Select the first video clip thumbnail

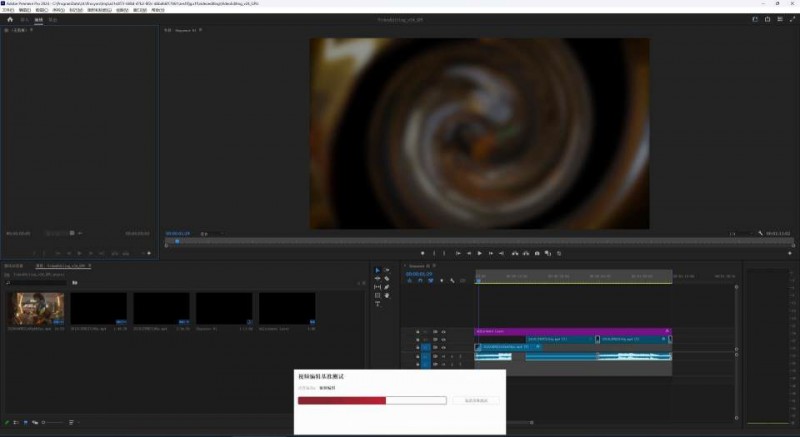[x=36, y=308]
